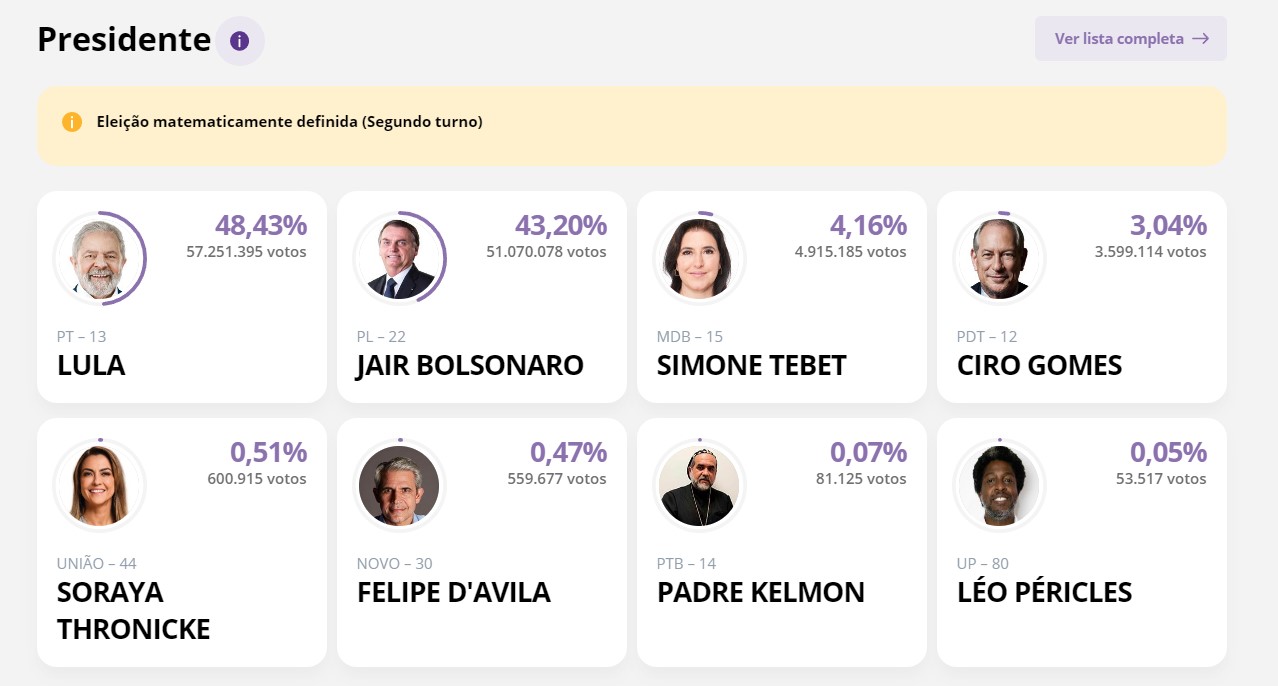Click the JAIR BOLSONARO name
The image size is (1278, 686).
pyautogui.click(x=470, y=365)
